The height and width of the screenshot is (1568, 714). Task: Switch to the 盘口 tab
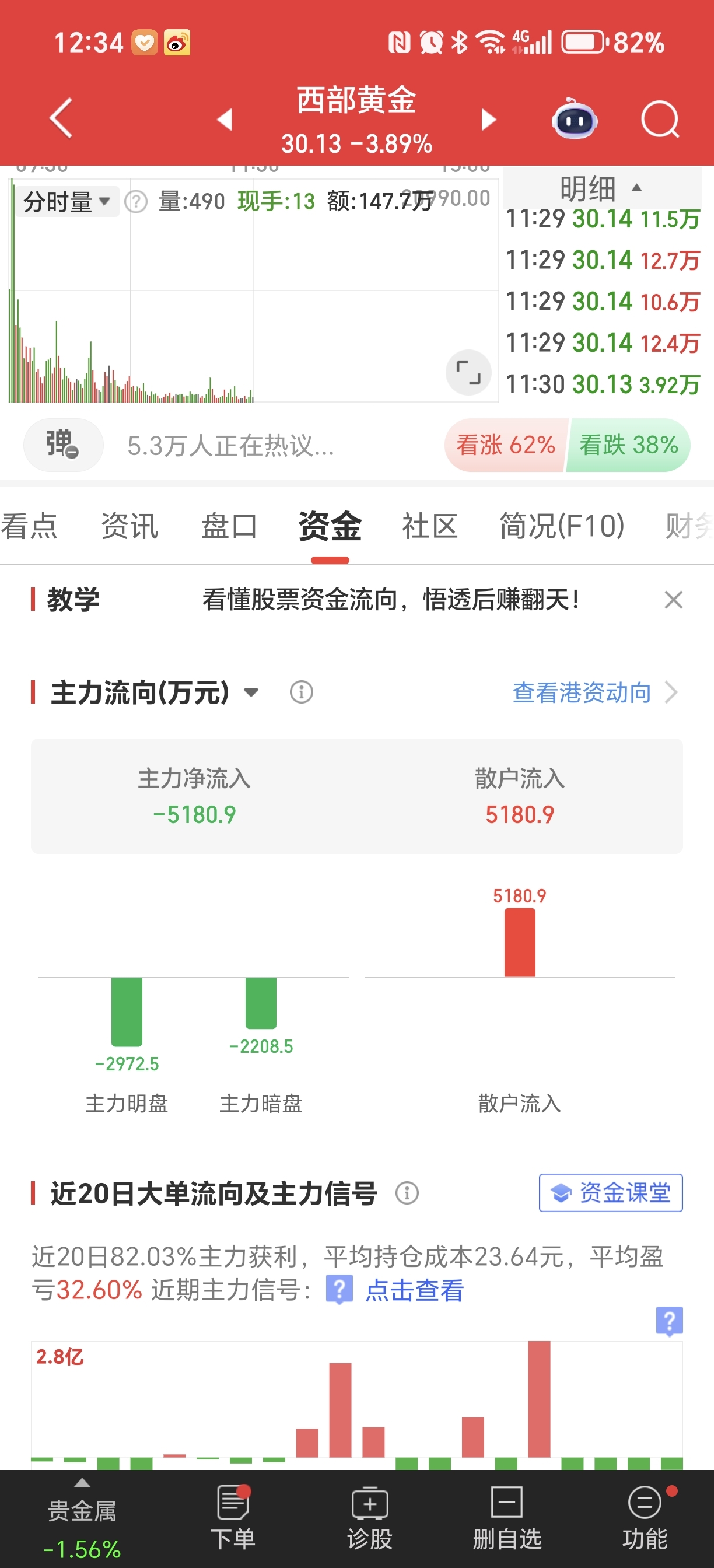[x=229, y=526]
